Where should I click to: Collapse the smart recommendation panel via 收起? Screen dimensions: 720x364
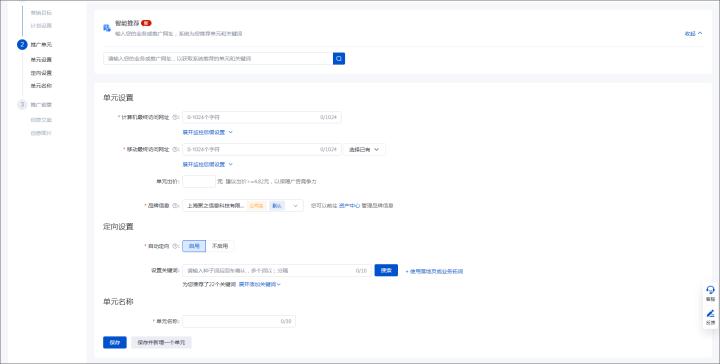693,34
